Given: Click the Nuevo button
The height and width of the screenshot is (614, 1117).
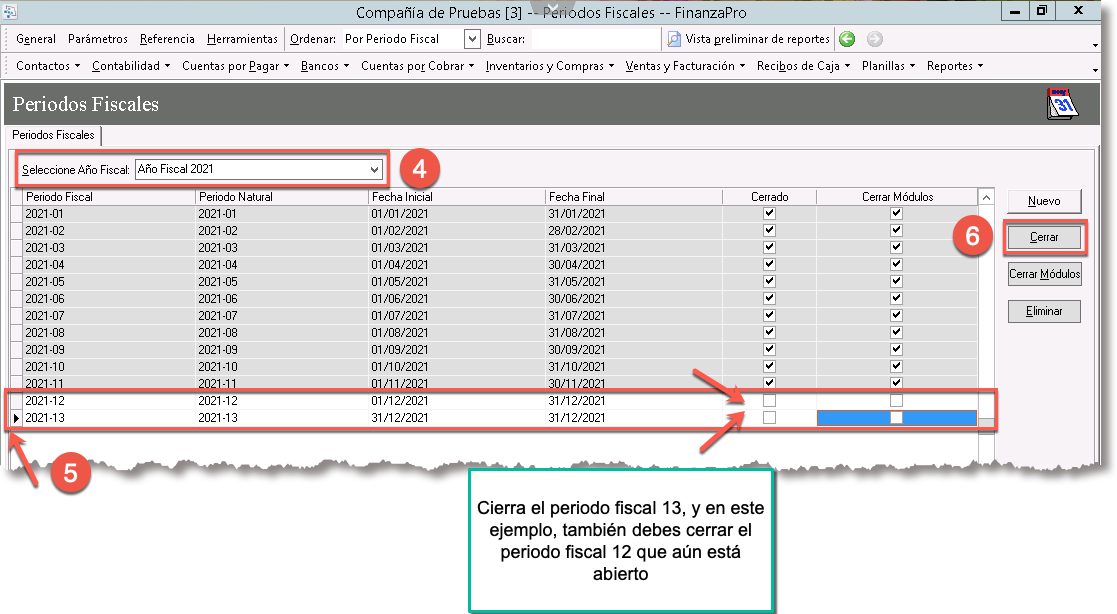Looking at the screenshot, I should [x=1044, y=201].
